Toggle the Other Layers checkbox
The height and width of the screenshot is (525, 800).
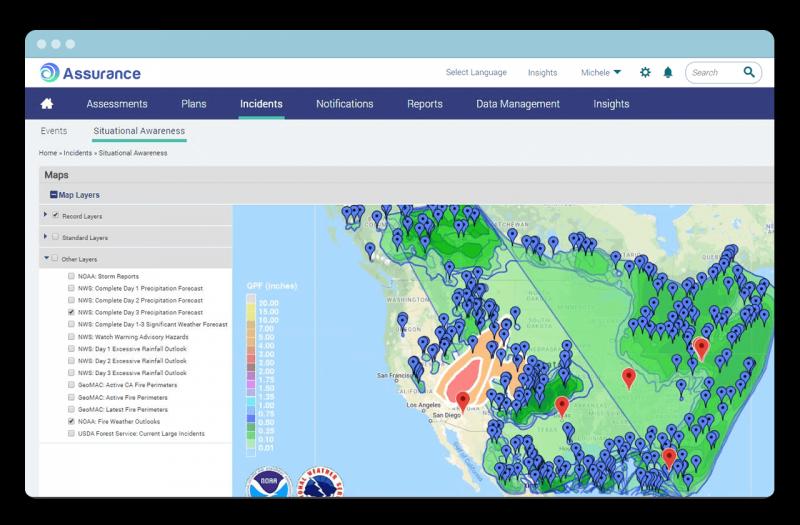pyautogui.click(x=55, y=258)
